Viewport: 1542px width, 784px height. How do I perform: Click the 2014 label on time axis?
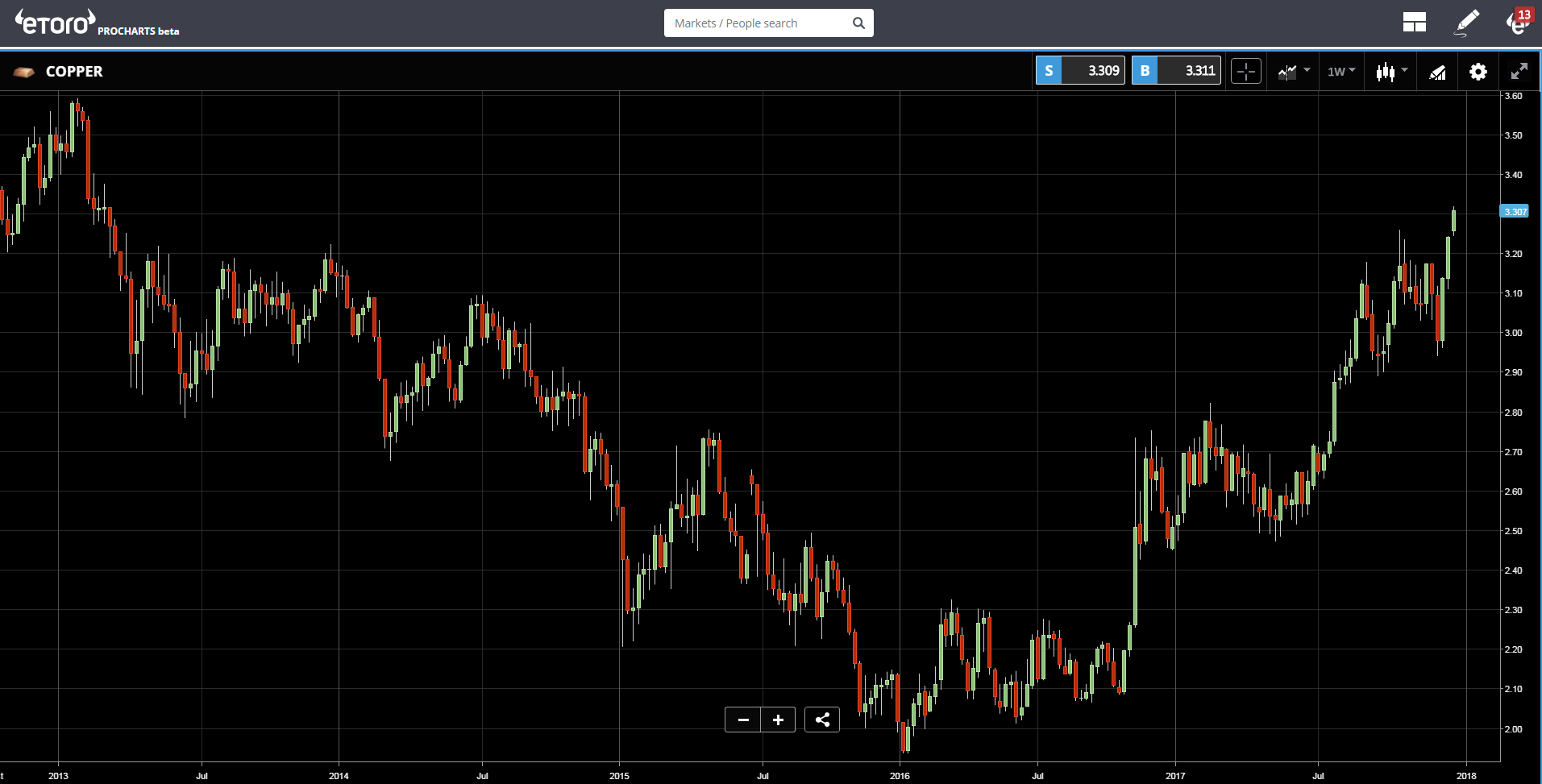coord(339,776)
